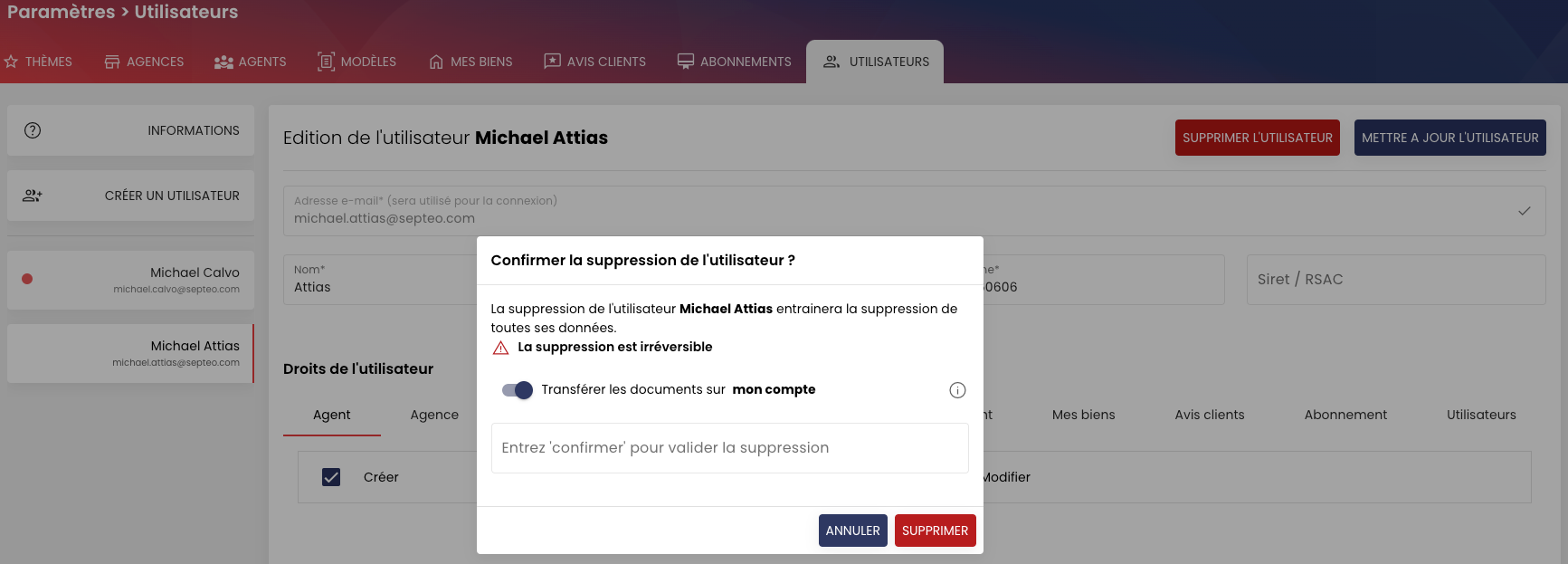The height and width of the screenshot is (564, 1568).
Task: Click the info icon beside the transfer documents option
Action: 957,390
